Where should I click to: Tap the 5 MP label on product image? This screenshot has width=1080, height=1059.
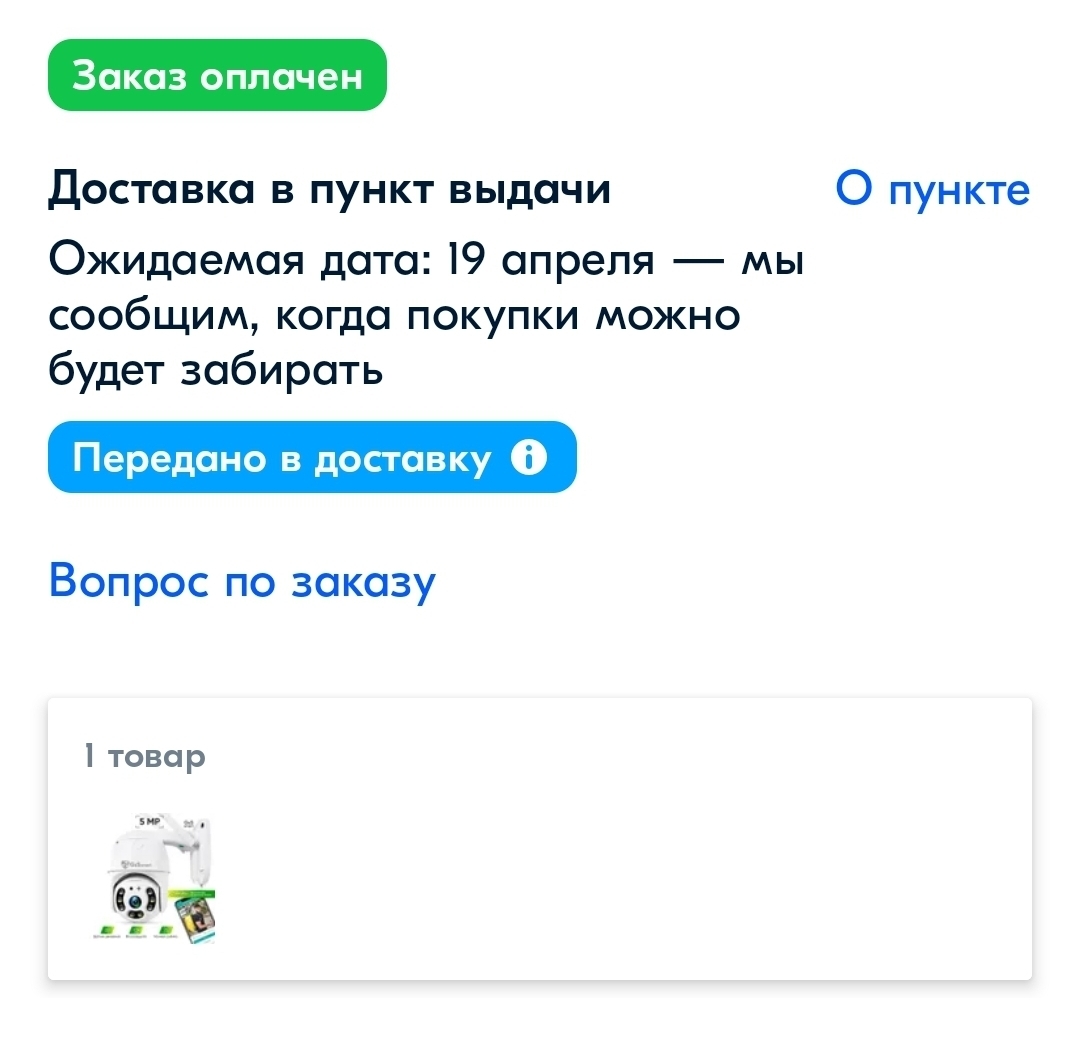[149, 821]
